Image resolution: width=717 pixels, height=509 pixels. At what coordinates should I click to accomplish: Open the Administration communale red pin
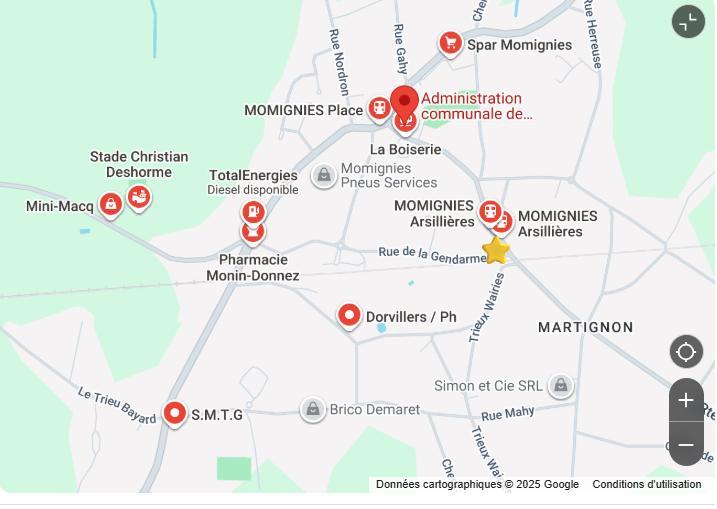click(404, 101)
